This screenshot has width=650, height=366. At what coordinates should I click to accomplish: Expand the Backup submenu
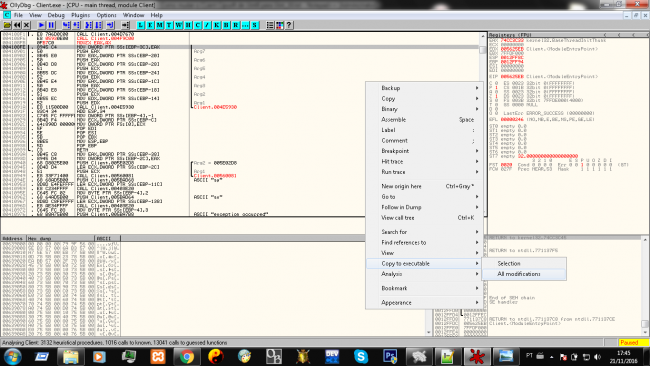pos(424,88)
